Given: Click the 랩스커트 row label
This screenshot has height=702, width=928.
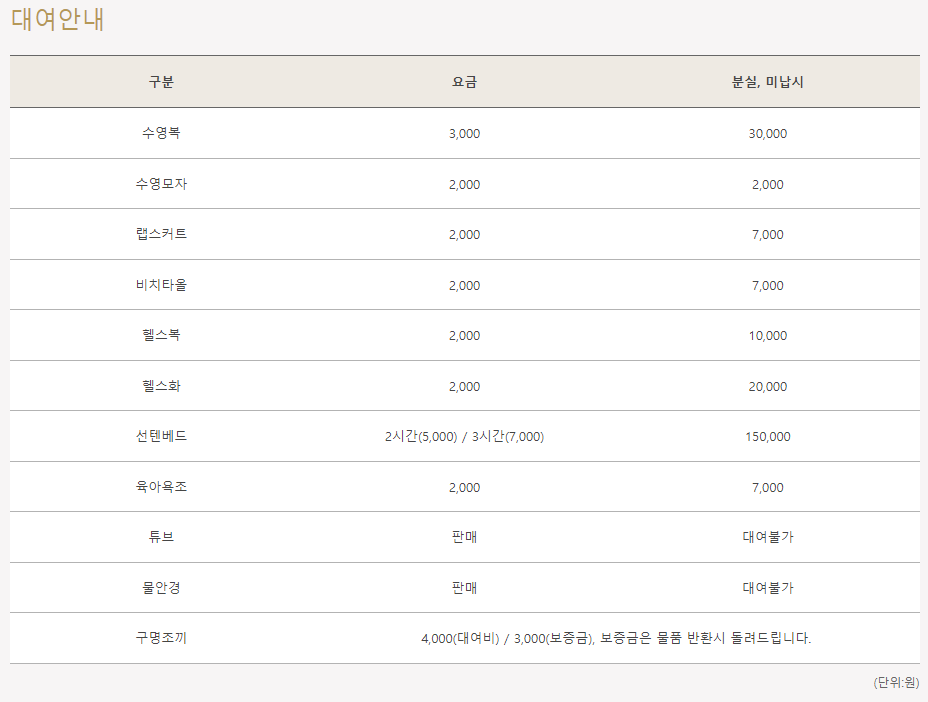Looking at the screenshot, I should pos(161,234).
